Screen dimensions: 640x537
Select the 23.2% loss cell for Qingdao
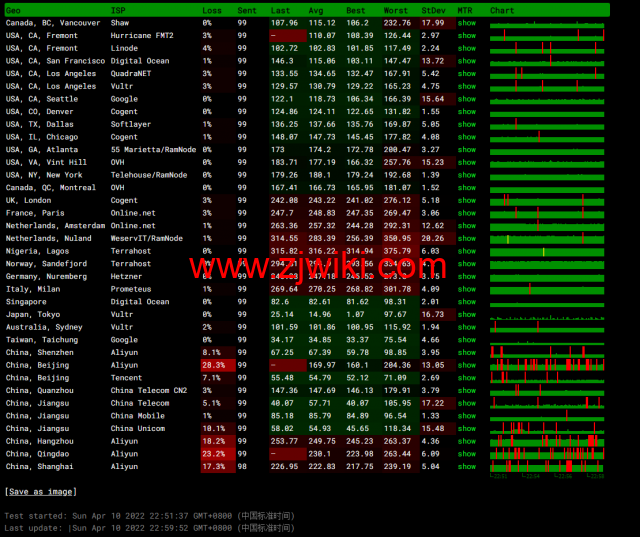(x=218, y=454)
